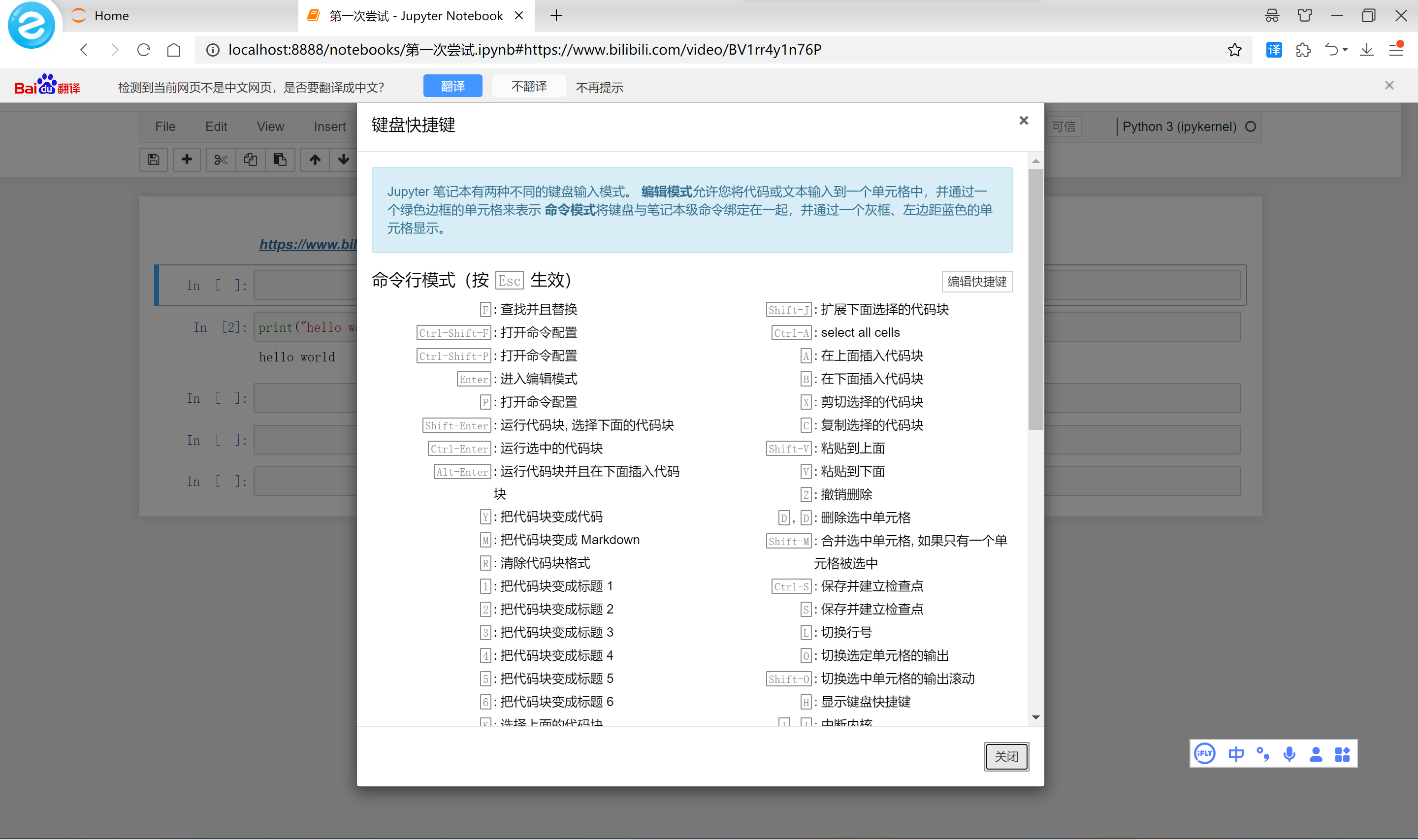Reload the current page
Viewport: 1418px width, 840px height.
tap(144, 50)
